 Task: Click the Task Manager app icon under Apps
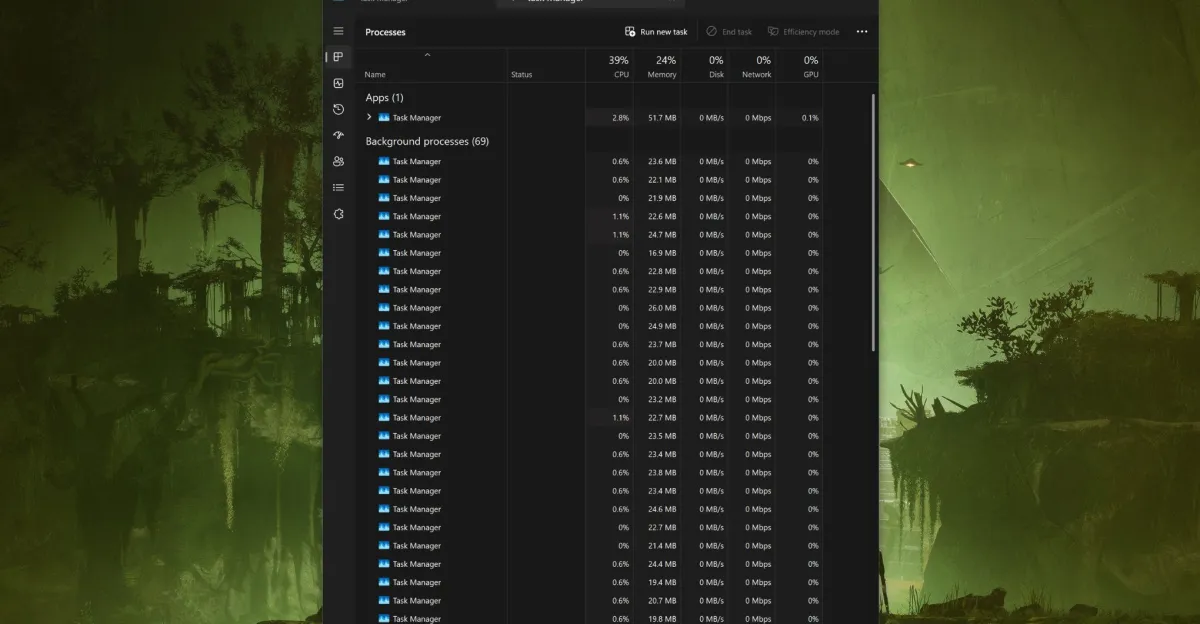[x=382, y=117]
